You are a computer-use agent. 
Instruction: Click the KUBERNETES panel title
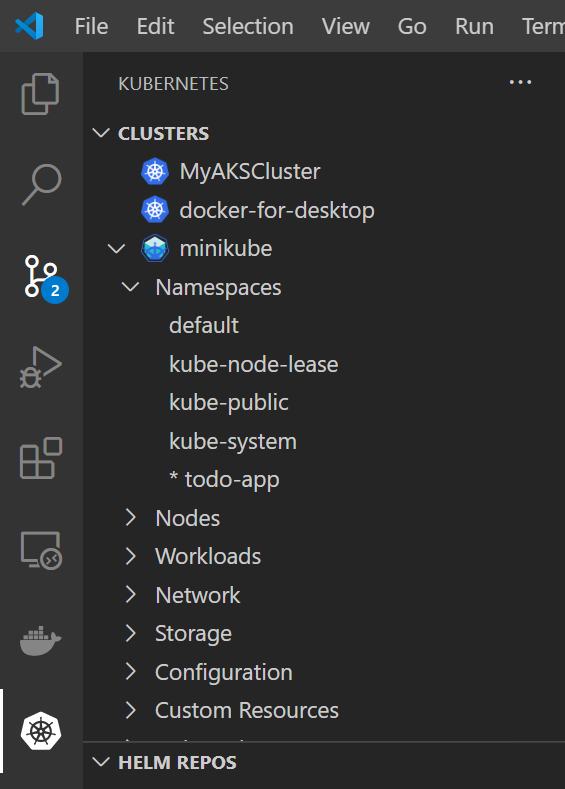[x=173, y=84]
